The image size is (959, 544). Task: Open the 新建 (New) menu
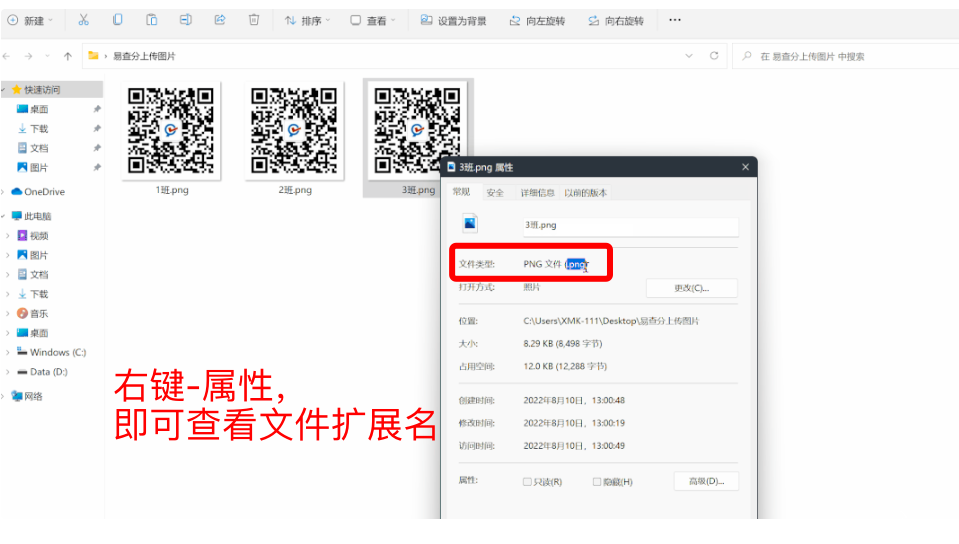[x=30, y=21]
